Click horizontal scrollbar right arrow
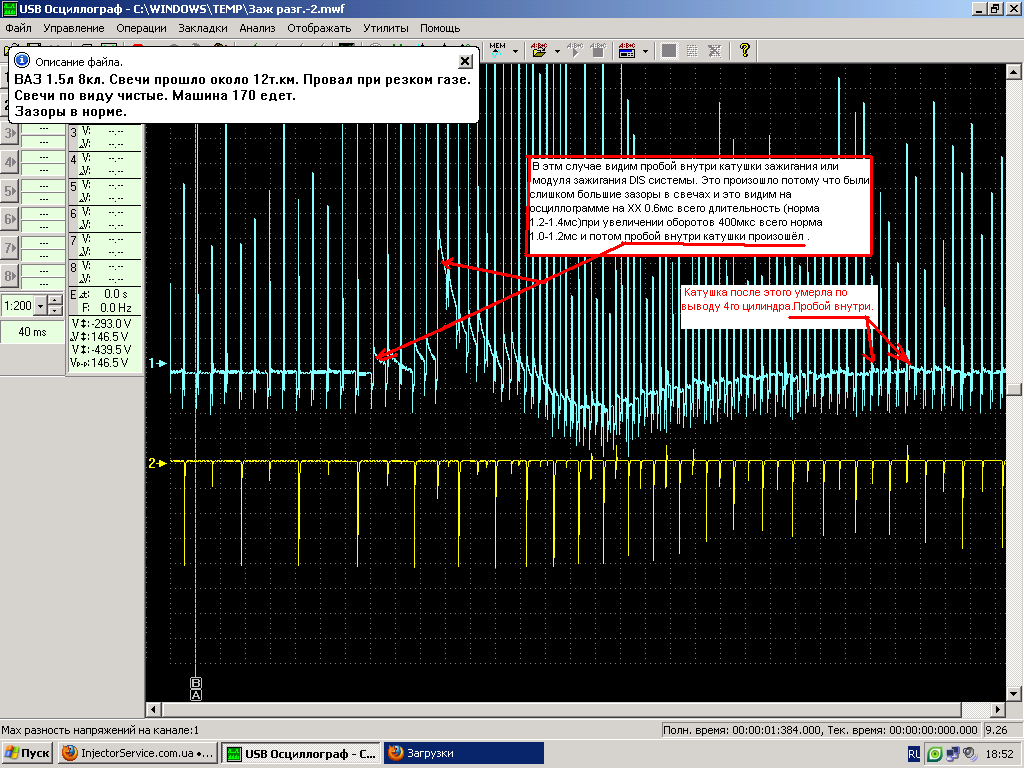 coord(998,709)
